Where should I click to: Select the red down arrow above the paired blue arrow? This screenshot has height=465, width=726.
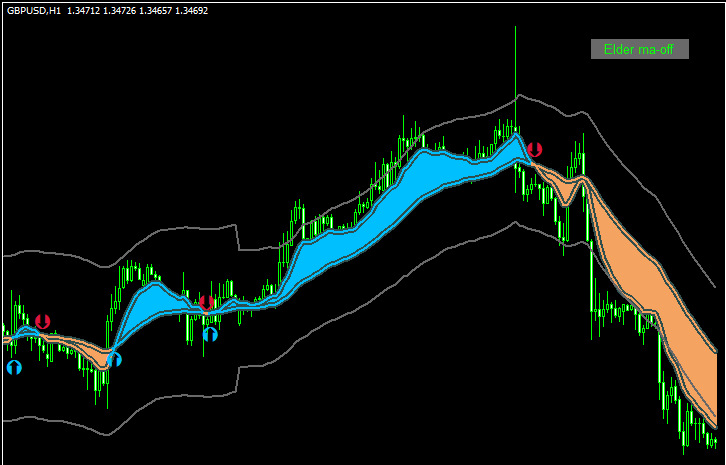coord(206,302)
